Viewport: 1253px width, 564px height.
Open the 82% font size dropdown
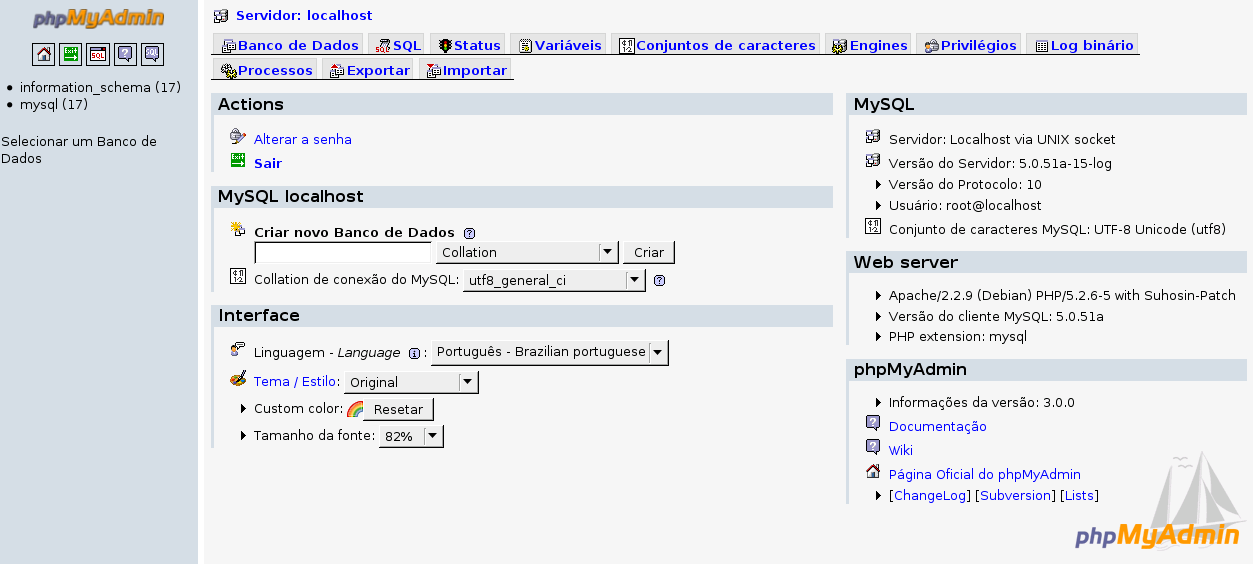pyautogui.click(x=411, y=436)
